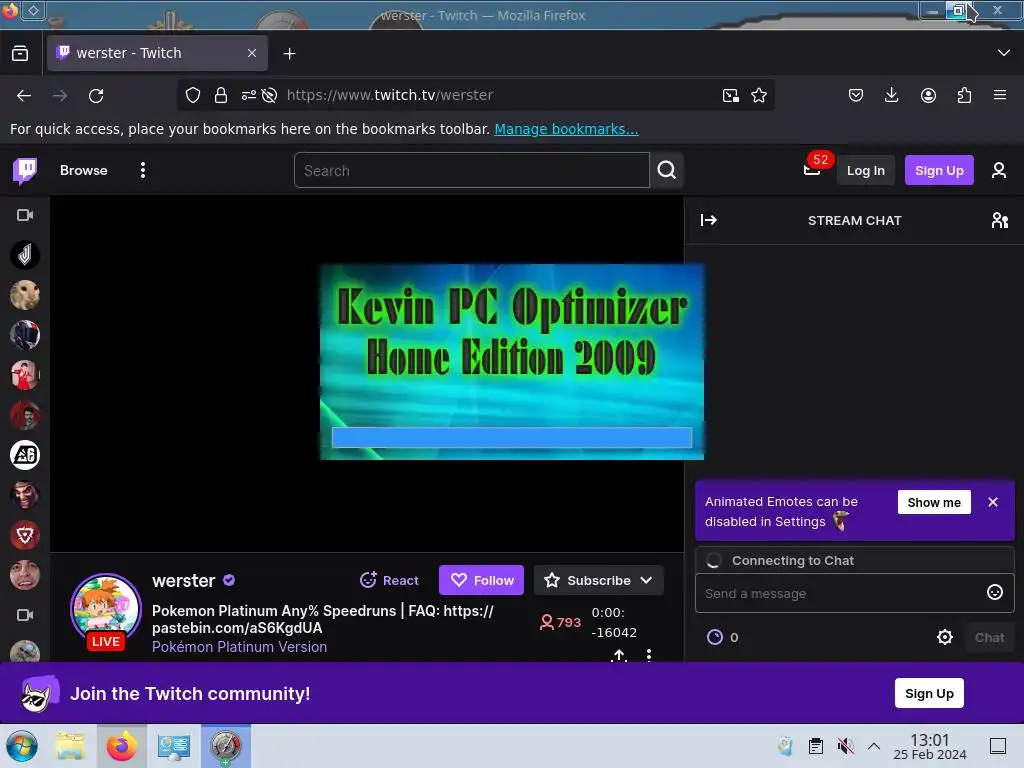Viewport: 1024px width, 768px height.
Task: Focus the Twitch search field
Action: (472, 170)
